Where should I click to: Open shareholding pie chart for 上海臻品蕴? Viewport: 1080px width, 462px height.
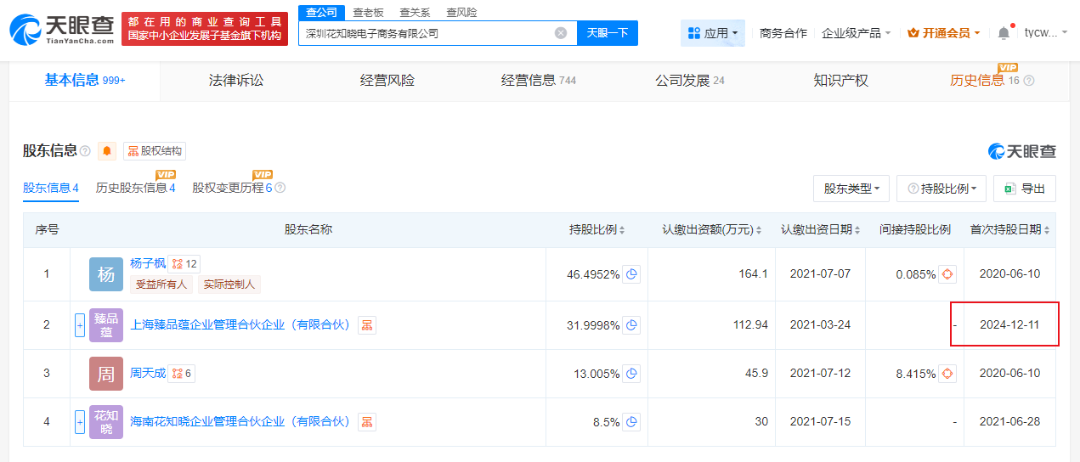pos(631,325)
